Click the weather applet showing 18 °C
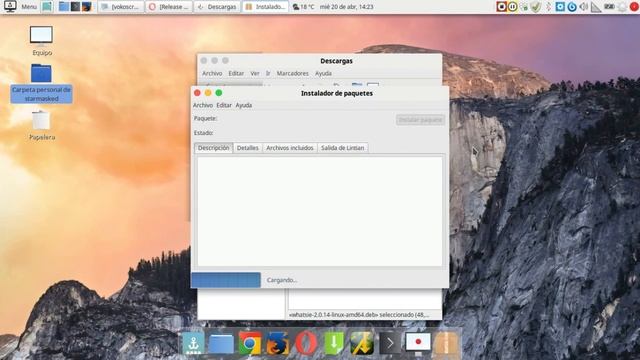Screen dimensions: 640x360 [x=304, y=7]
